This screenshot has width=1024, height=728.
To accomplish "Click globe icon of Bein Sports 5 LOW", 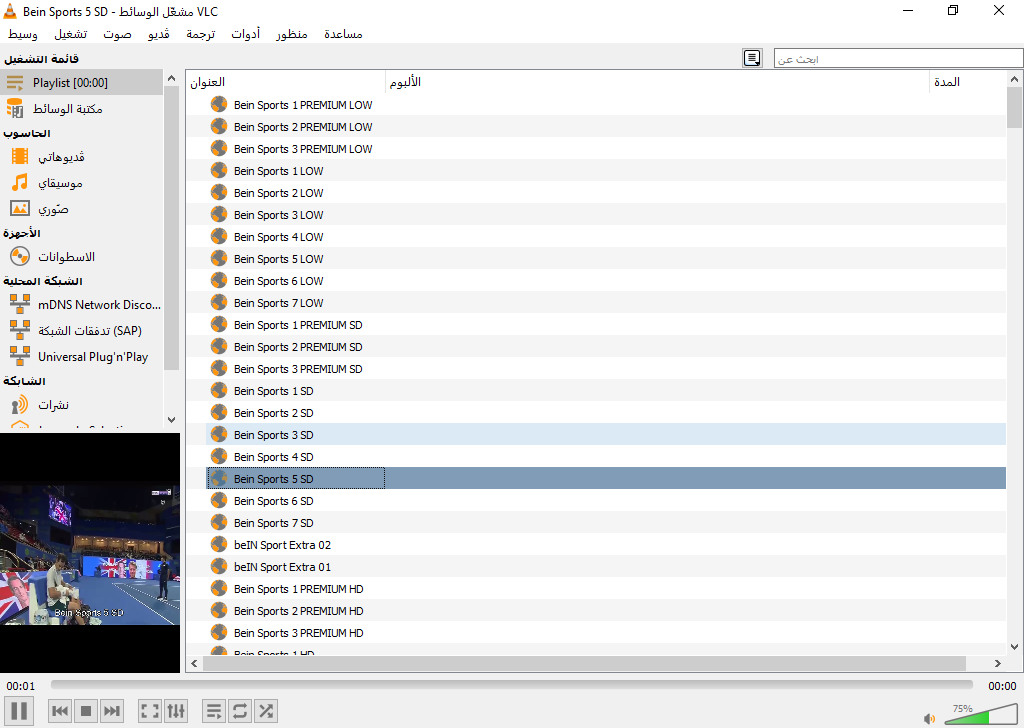I will [219, 258].
